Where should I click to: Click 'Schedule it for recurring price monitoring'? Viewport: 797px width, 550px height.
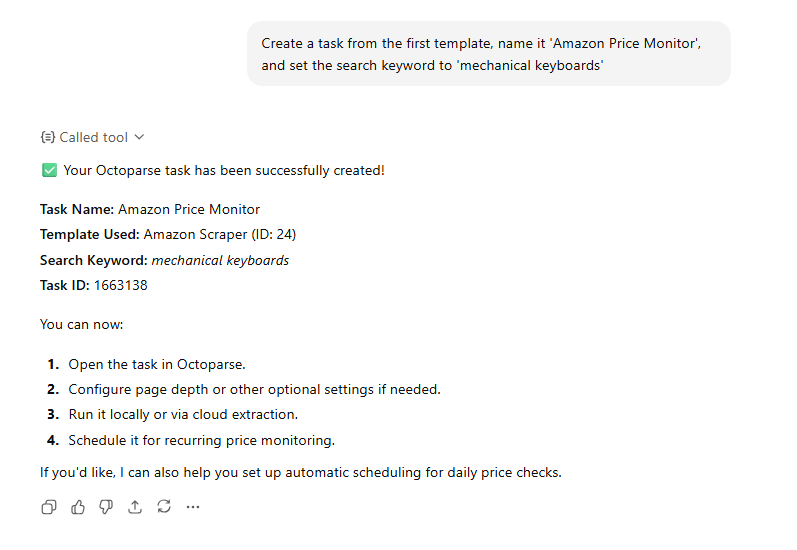(201, 440)
